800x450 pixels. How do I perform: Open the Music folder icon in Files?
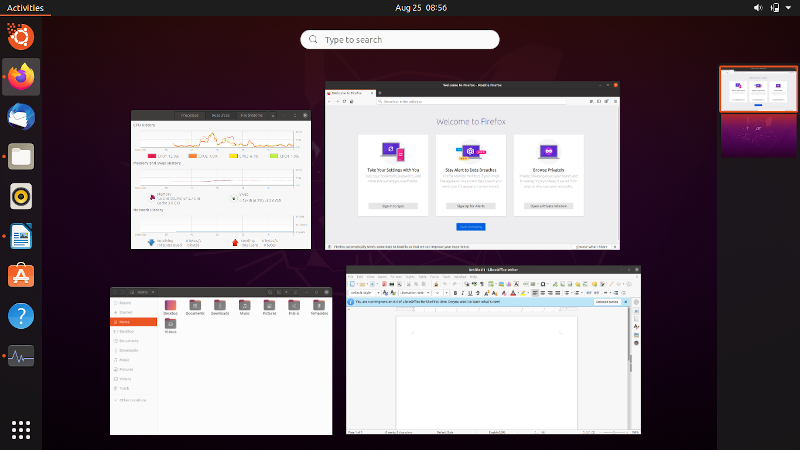click(245, 307)
